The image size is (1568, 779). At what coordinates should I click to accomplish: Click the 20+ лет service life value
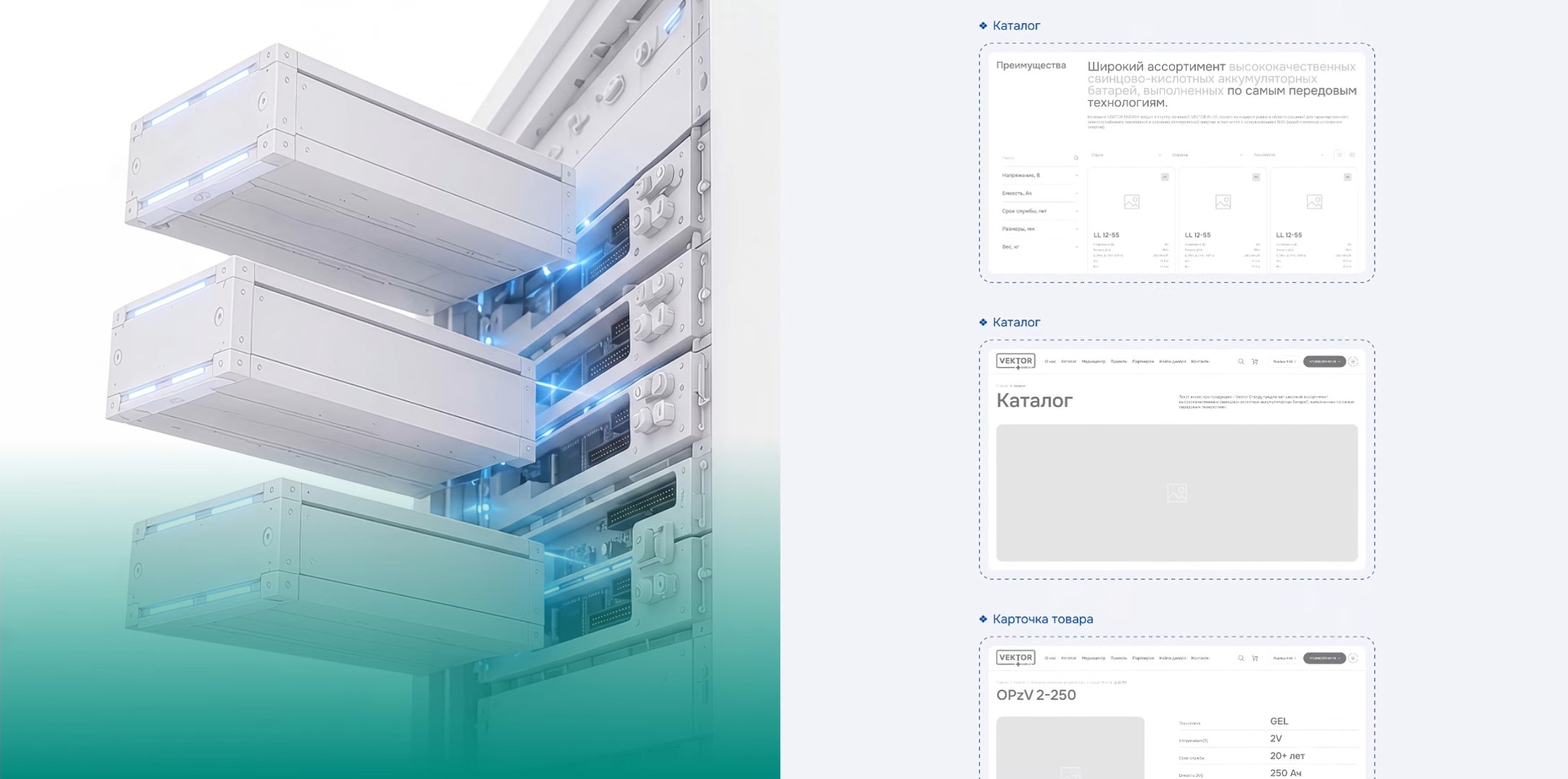(x=1287, y=756)
